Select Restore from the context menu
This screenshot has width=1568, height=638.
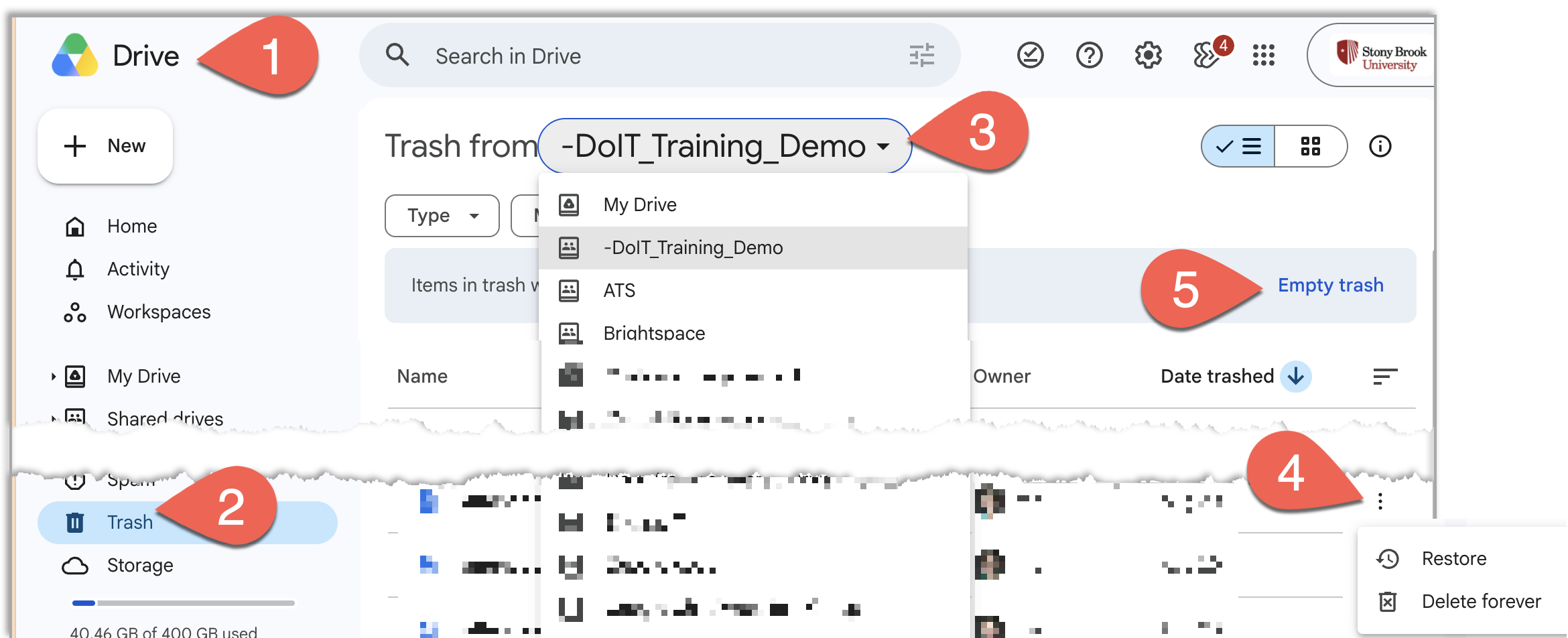[x=1461, y=559]
